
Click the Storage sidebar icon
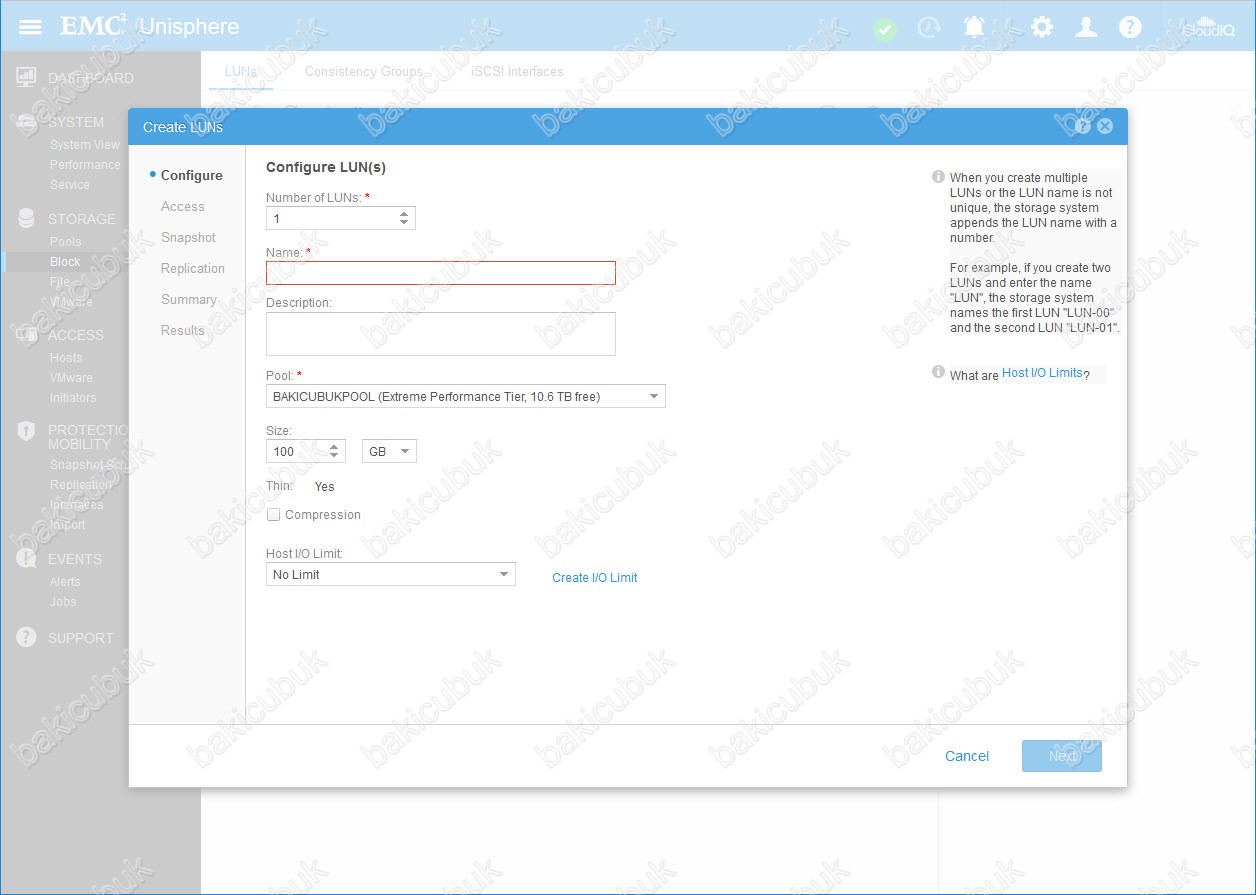pos(27,219)
